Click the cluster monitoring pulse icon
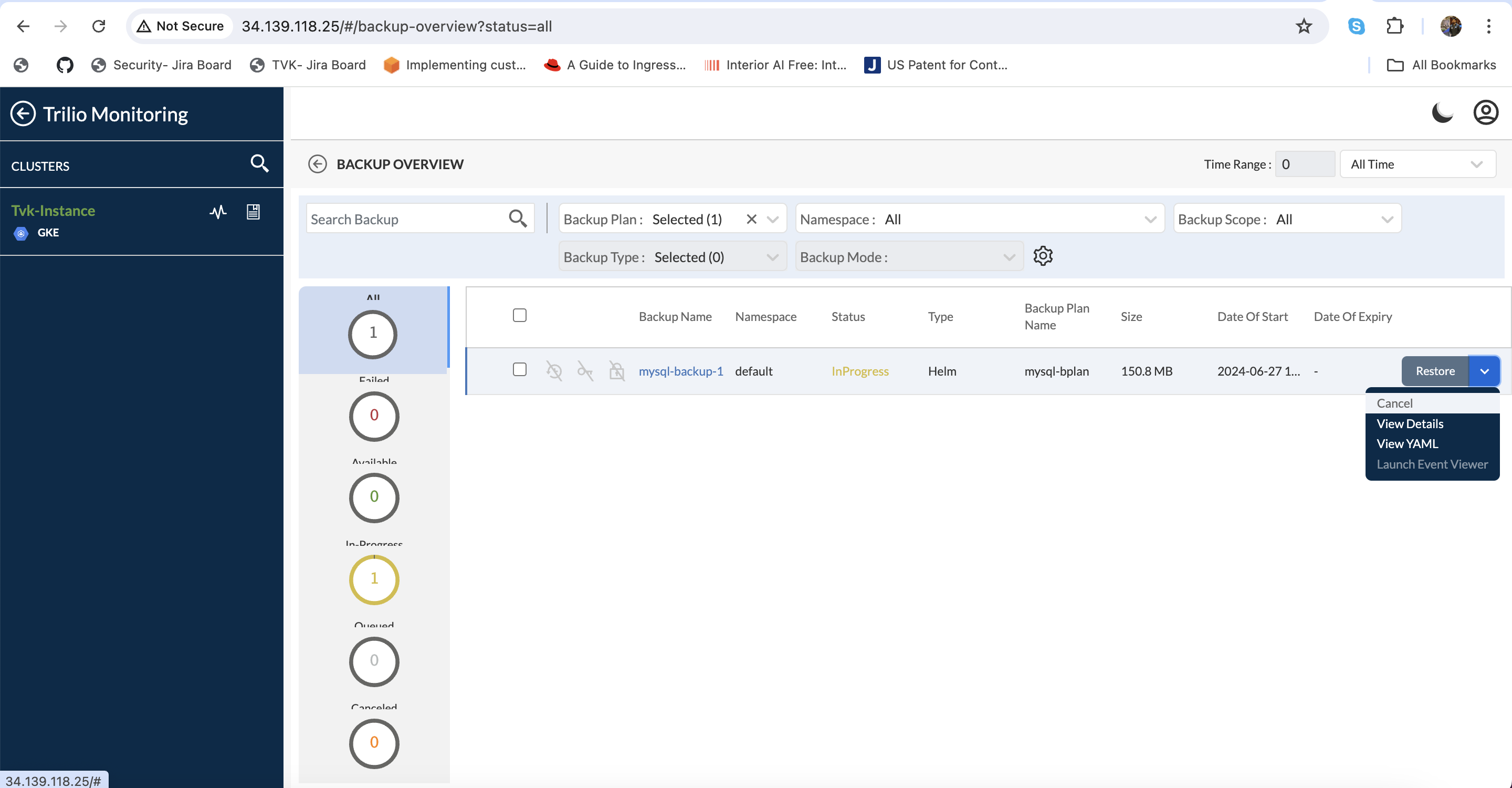 (x=218, y=212)
